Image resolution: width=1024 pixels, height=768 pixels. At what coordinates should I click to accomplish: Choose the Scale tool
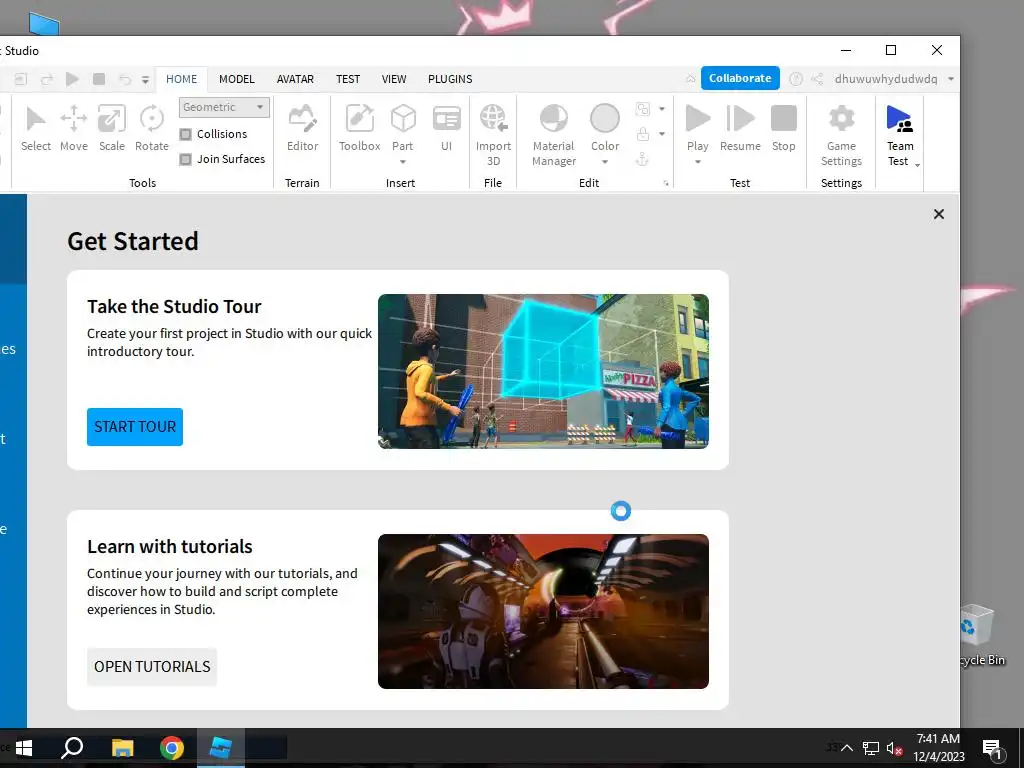tap(112, 129)
